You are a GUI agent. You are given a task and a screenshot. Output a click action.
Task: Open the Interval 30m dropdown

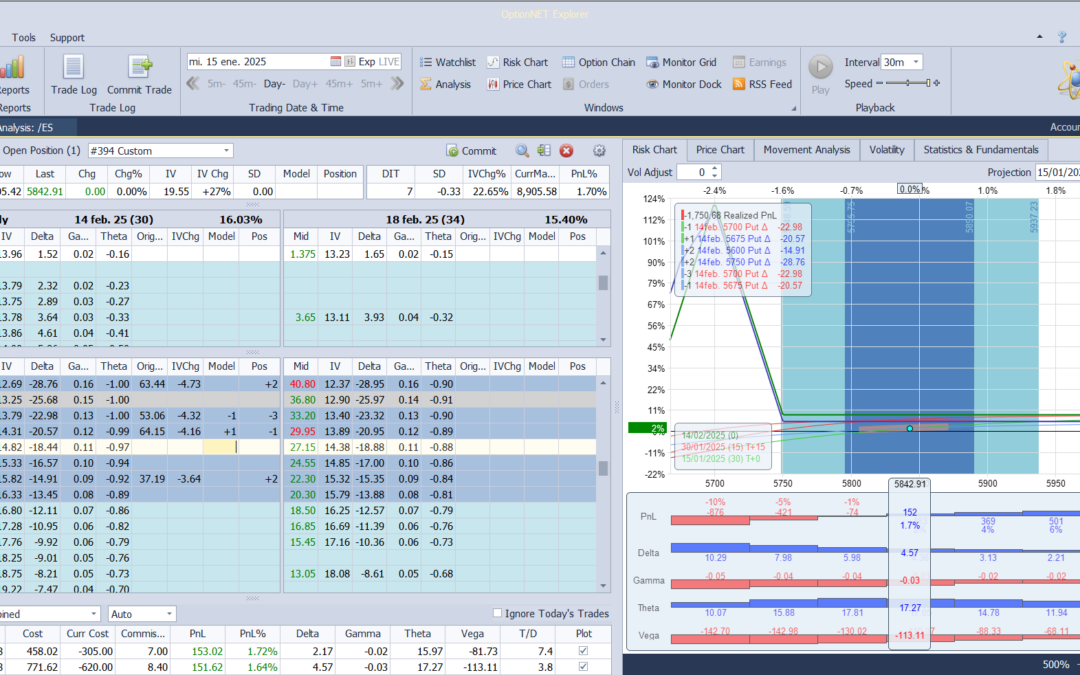[916, 62]
